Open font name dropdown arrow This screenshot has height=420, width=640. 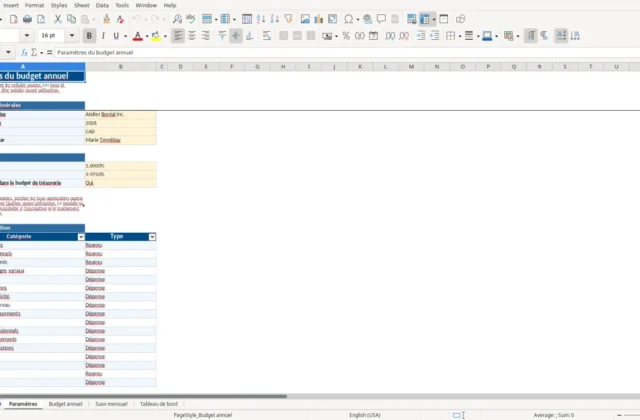[x=27, y=36]
